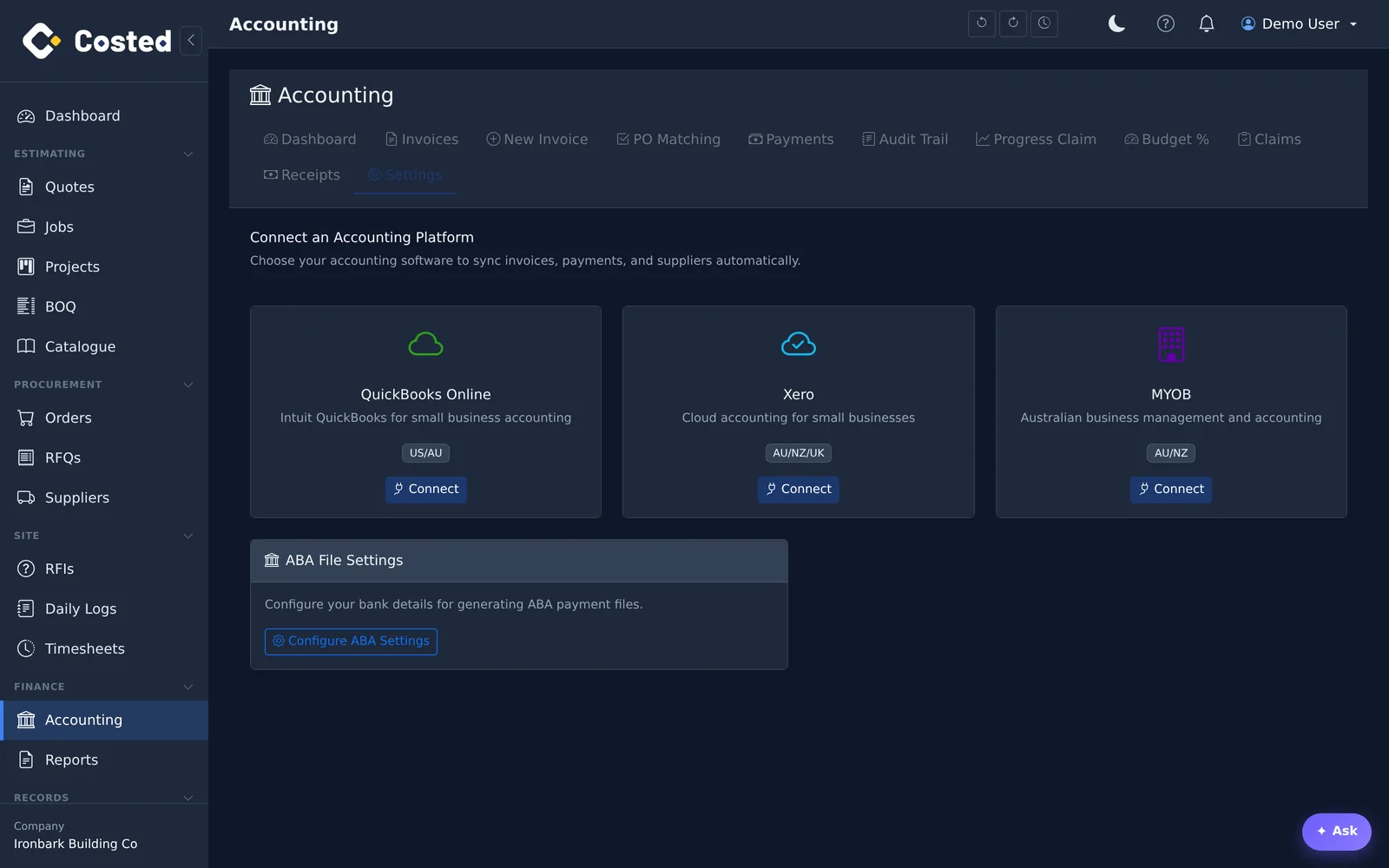This screenshot has height=868, width=1389.
Task: Open the Progress Claim tab
Action: [x=1036, y=140]
